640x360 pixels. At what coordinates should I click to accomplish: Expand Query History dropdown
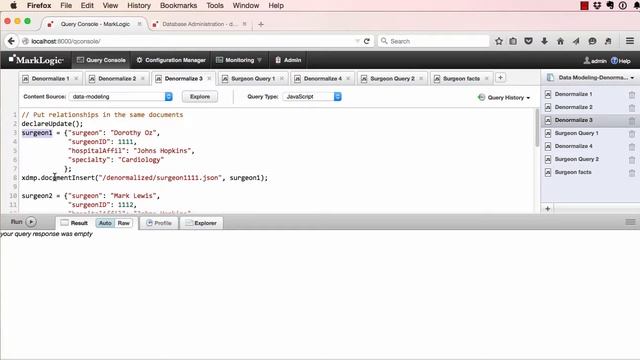pyautogui.click(x=504, y=98)
